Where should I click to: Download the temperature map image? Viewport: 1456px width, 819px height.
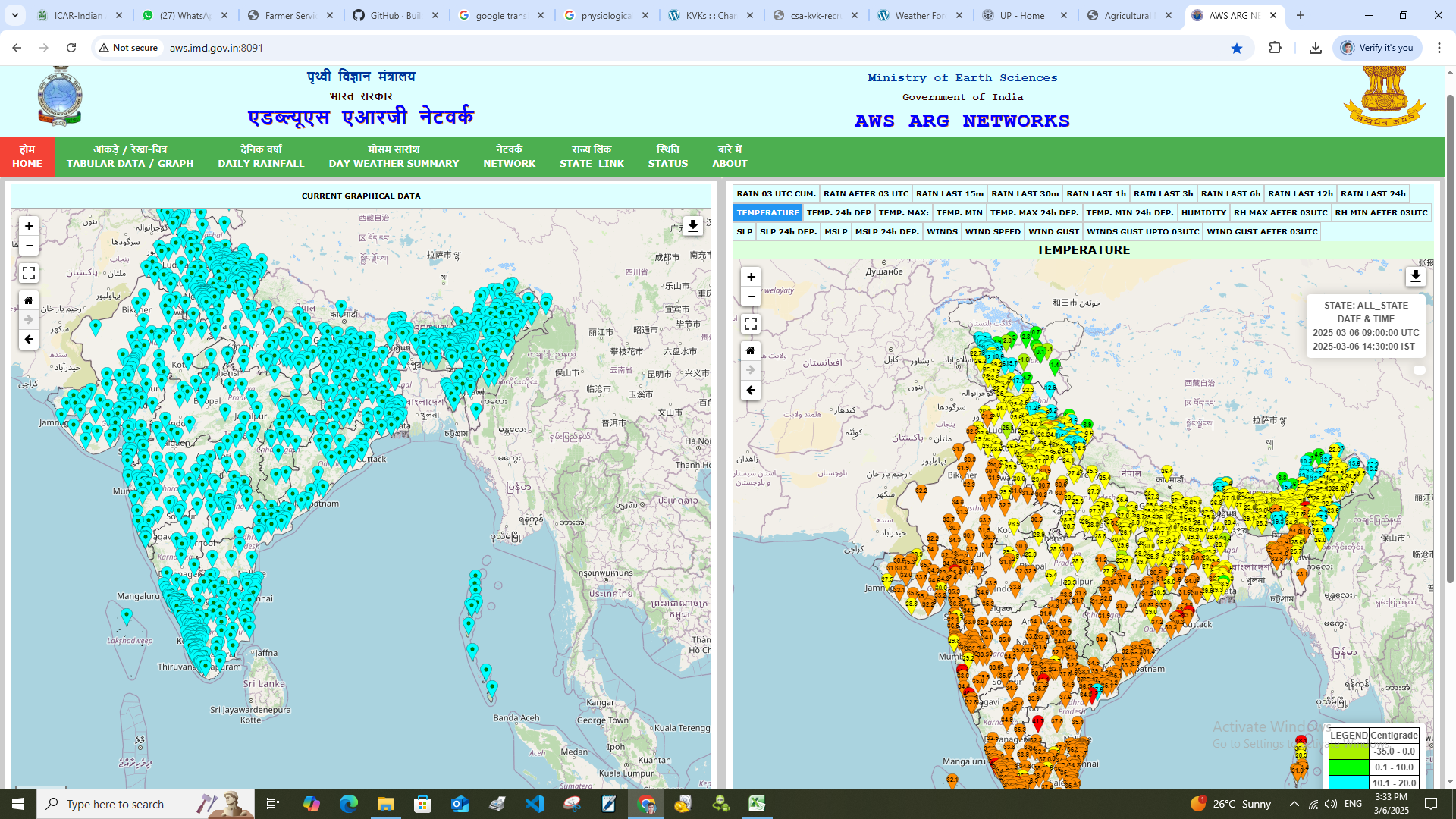tap(1415, 277)
